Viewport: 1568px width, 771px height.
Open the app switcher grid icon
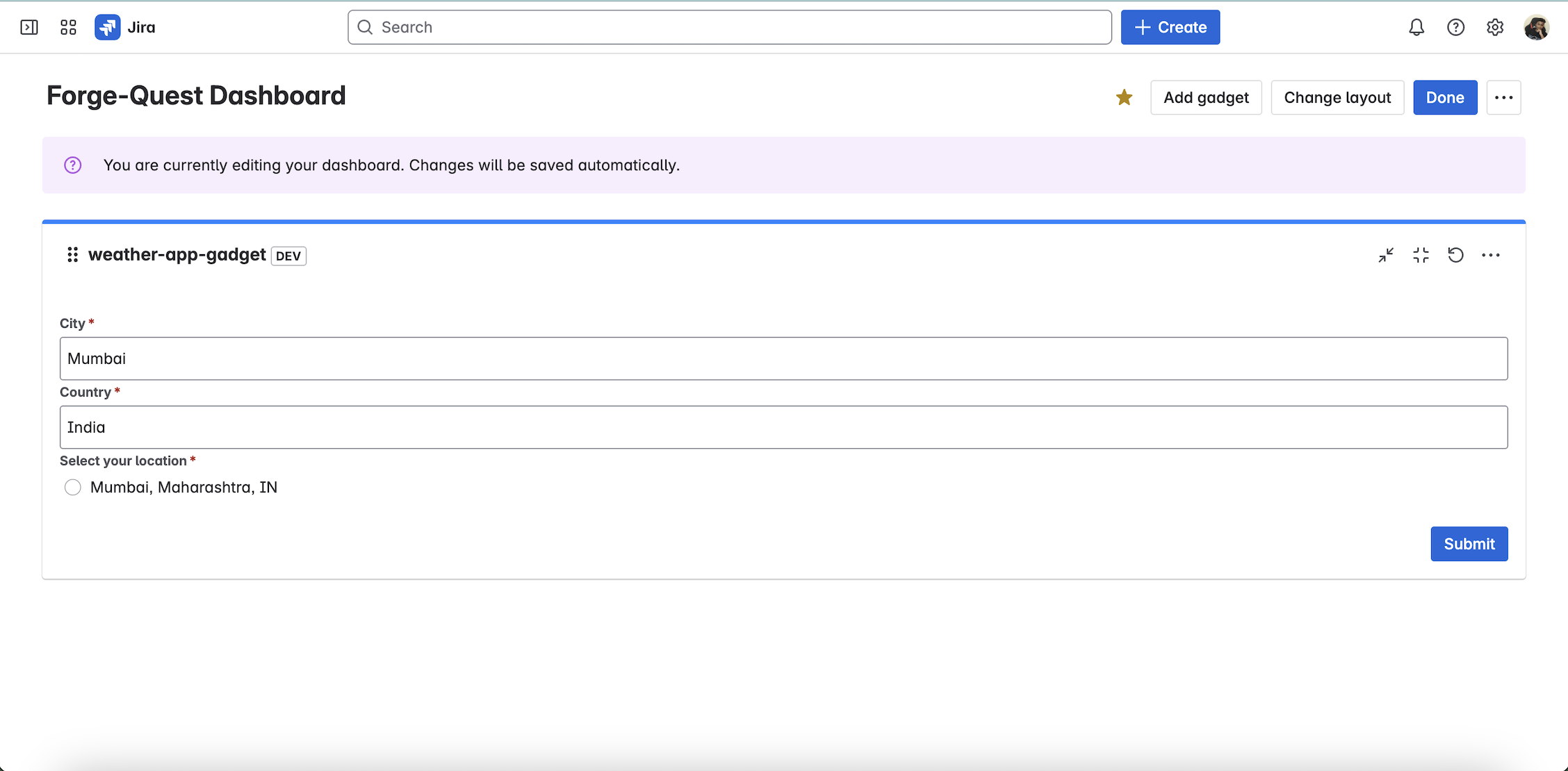point(68,27)
